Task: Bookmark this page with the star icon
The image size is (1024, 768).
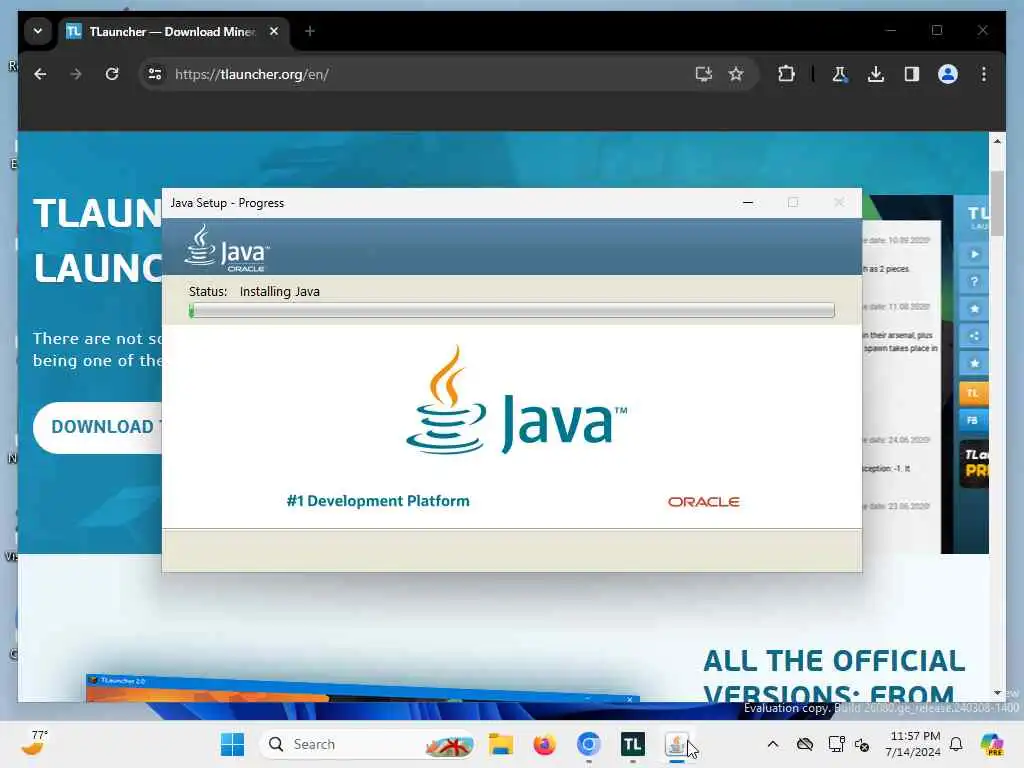Action: [736, 74]
